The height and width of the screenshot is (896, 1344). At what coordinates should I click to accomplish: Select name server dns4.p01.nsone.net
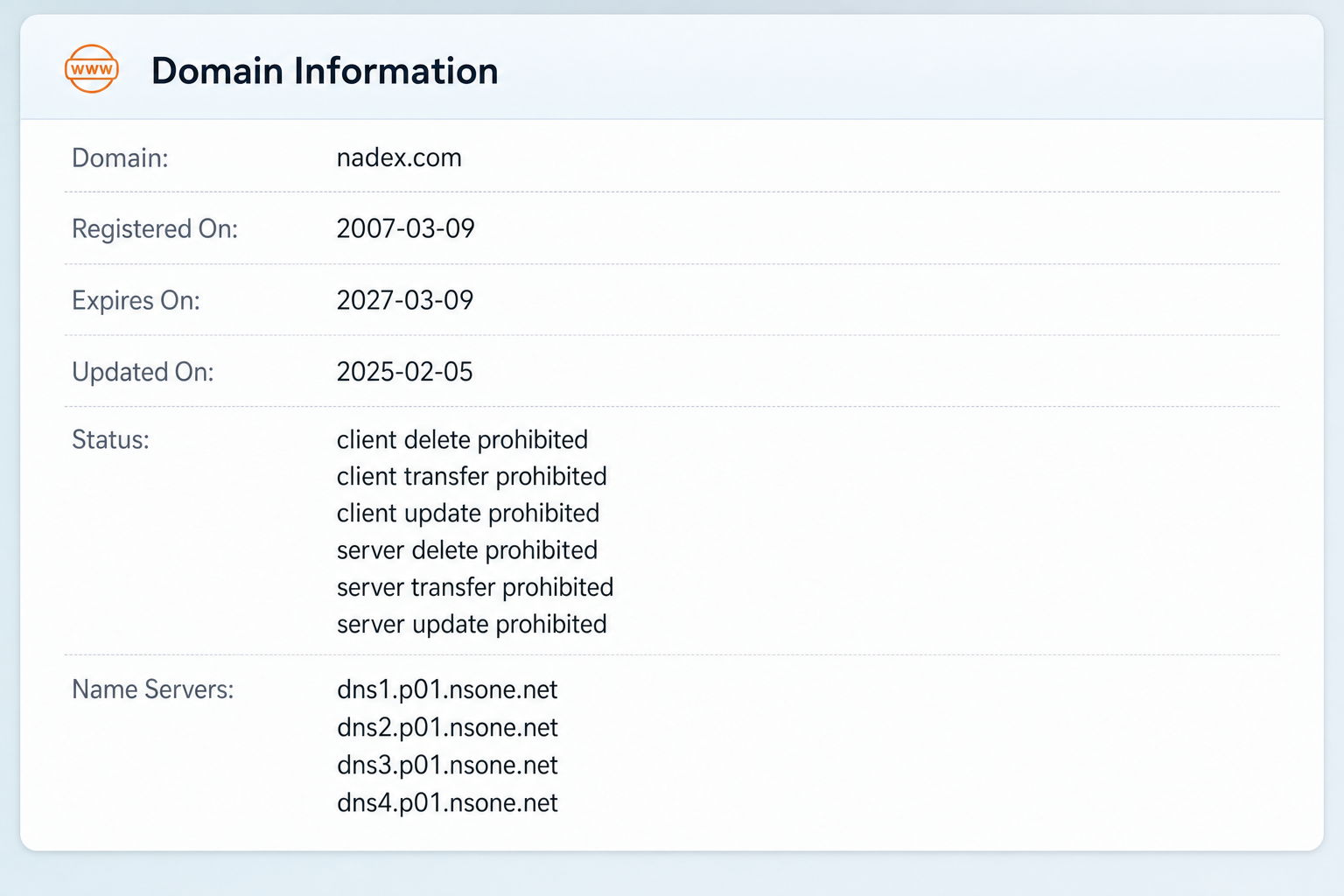[447, 802]
